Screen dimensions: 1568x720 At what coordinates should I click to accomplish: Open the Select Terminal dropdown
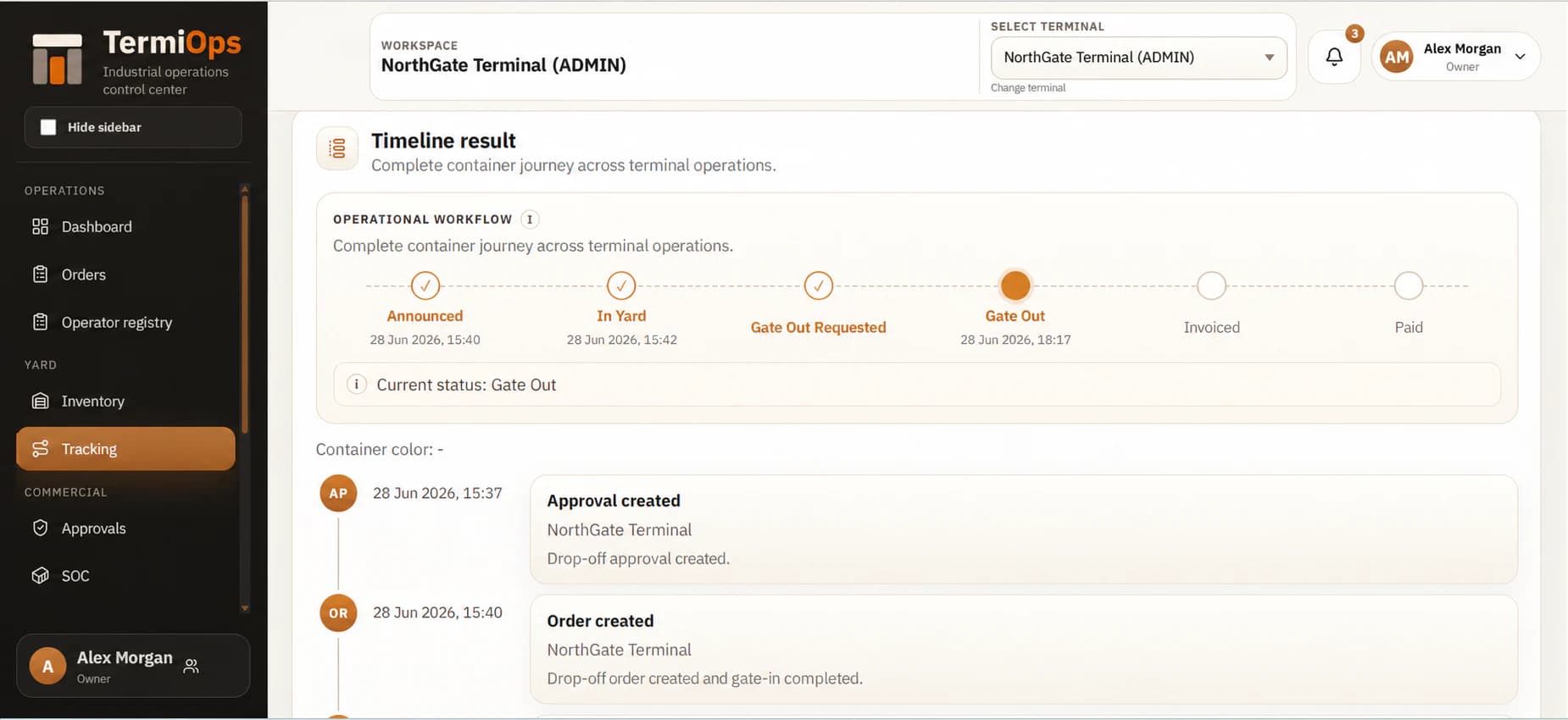pyautogui.click(x=1138, y=58)
